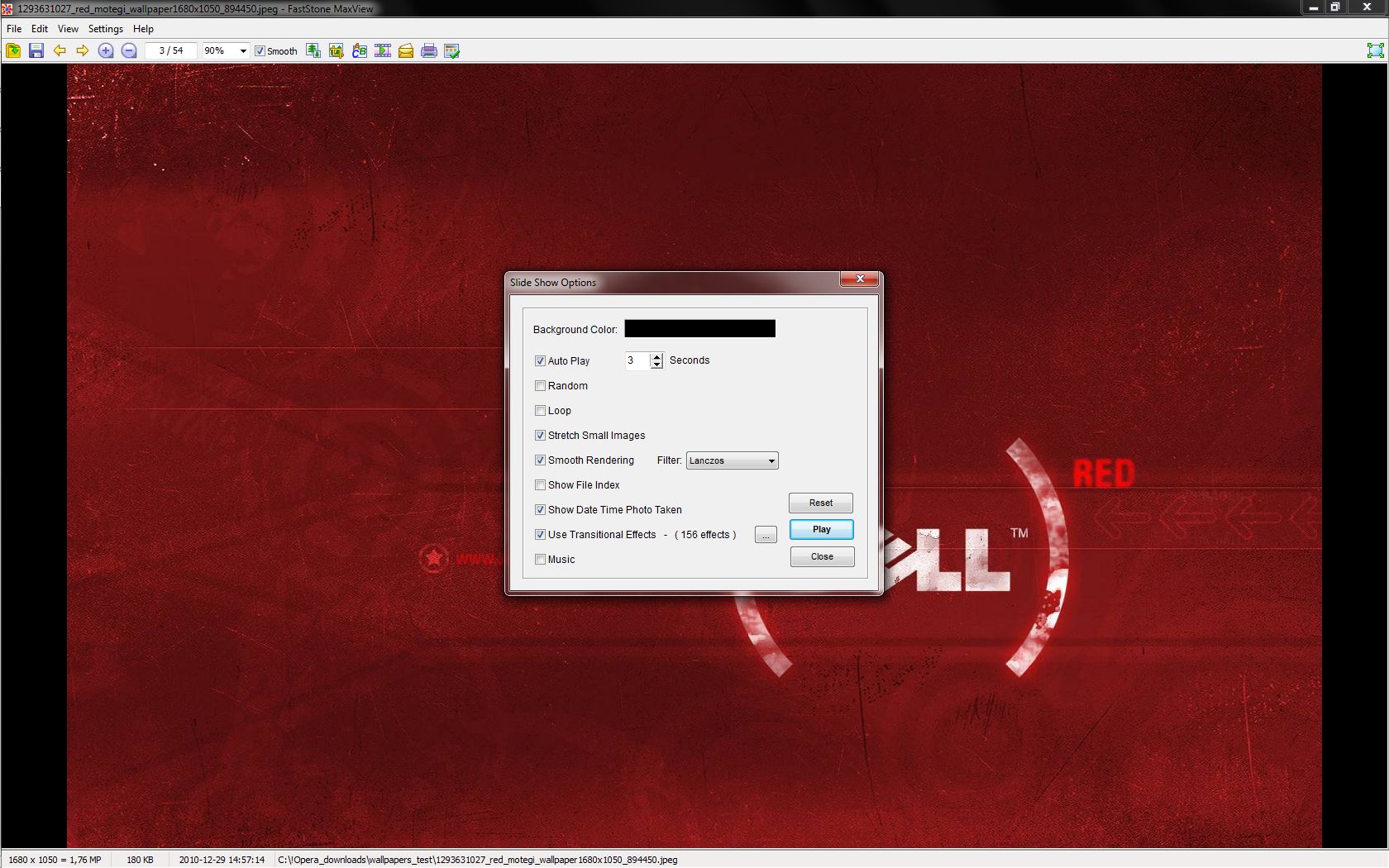
Task: Toggle full screen icon at toolbar right
Action: [1375, 50]
